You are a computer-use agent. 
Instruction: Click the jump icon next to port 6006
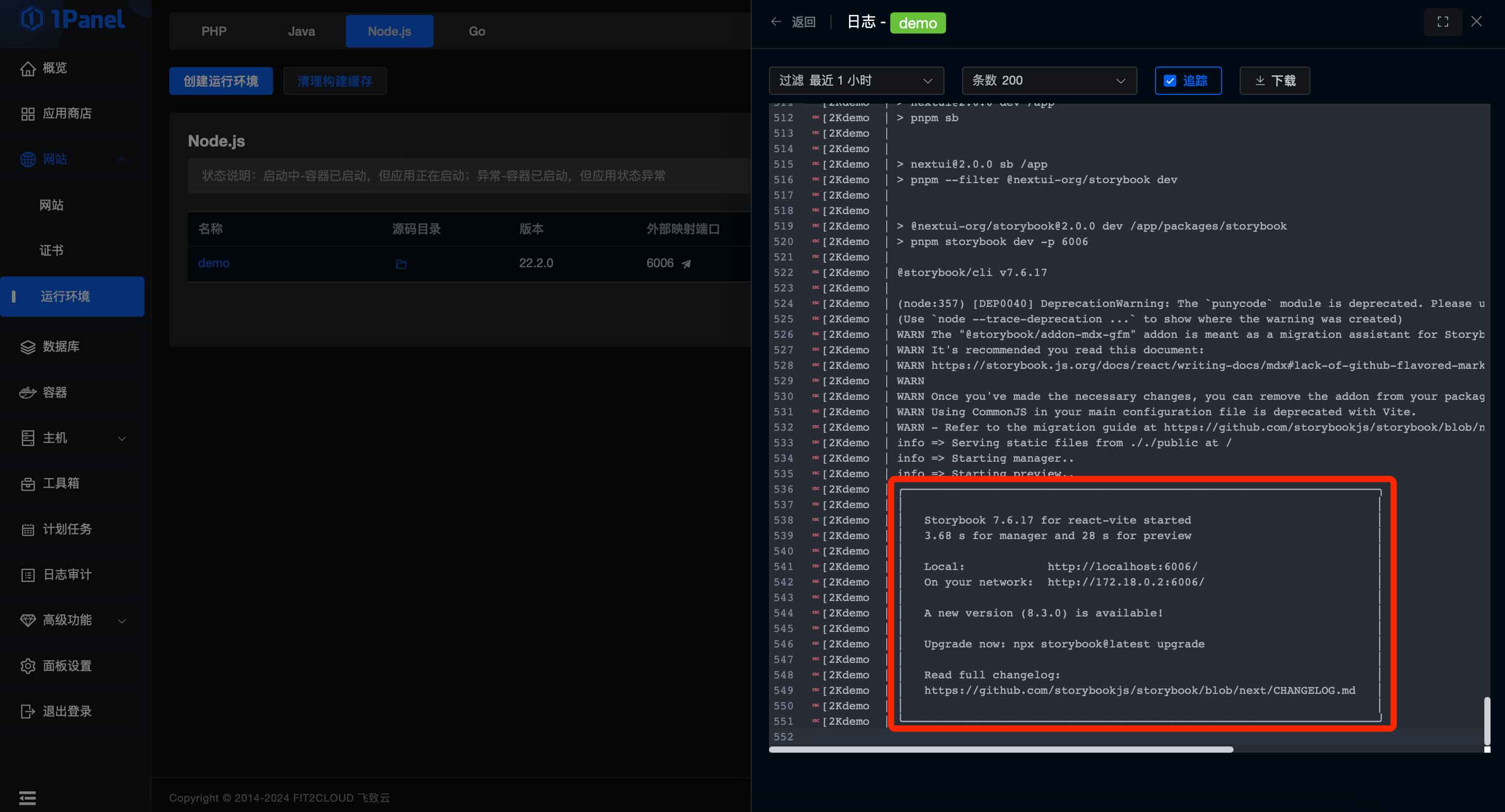(686, 264)
